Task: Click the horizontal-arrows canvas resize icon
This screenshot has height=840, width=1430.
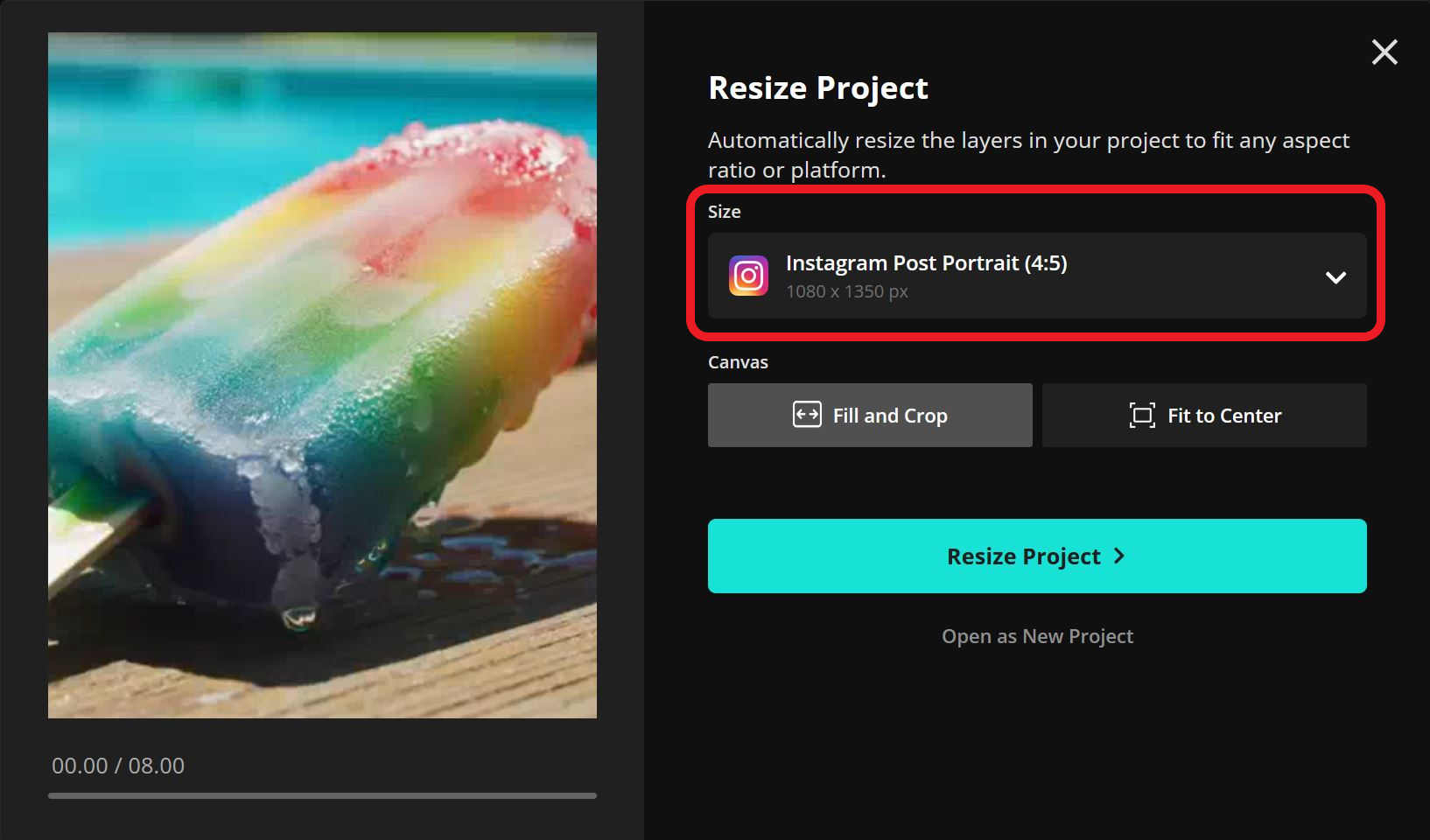Action: (809, 415)
